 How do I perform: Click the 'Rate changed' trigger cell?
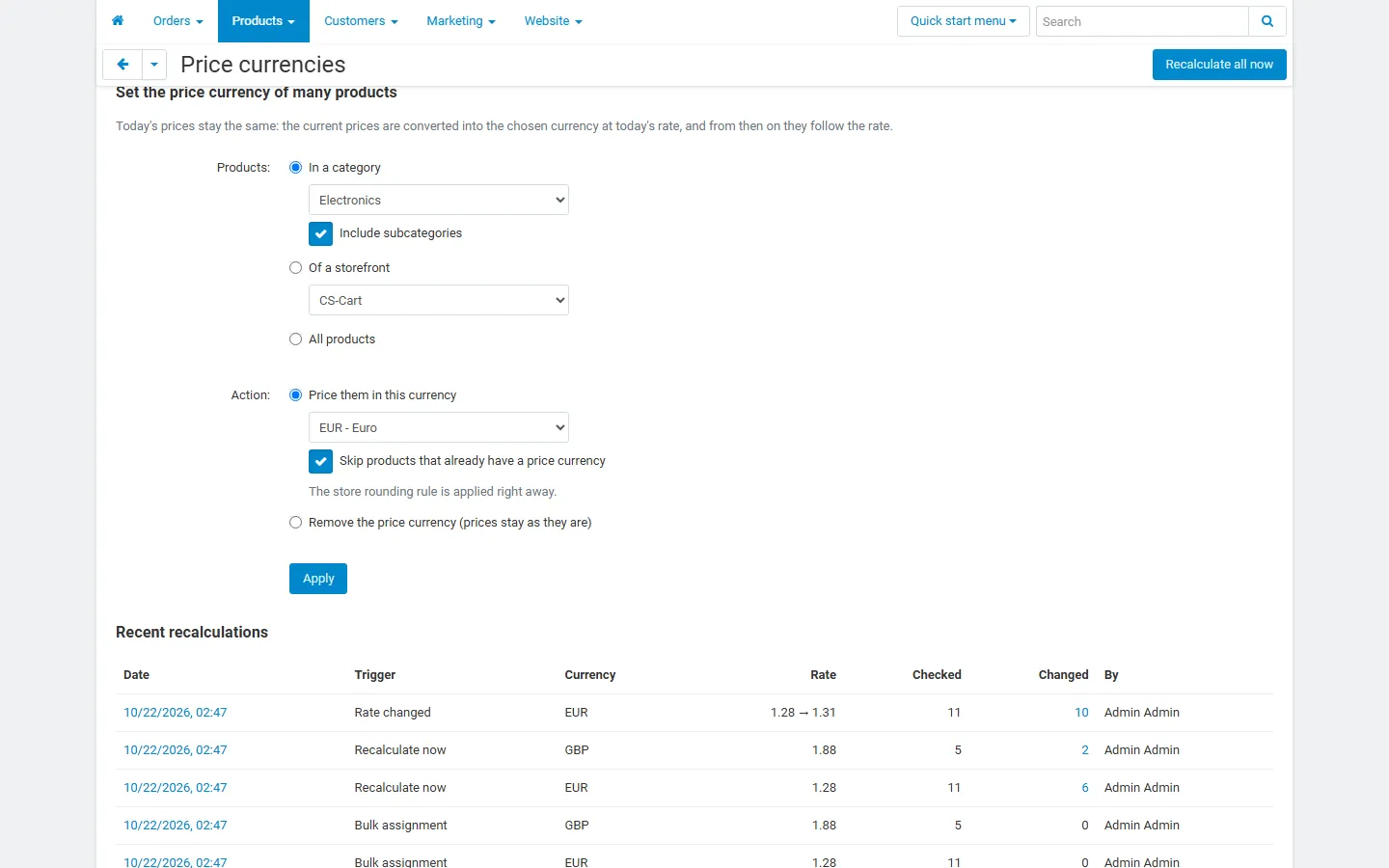[393, 713]
